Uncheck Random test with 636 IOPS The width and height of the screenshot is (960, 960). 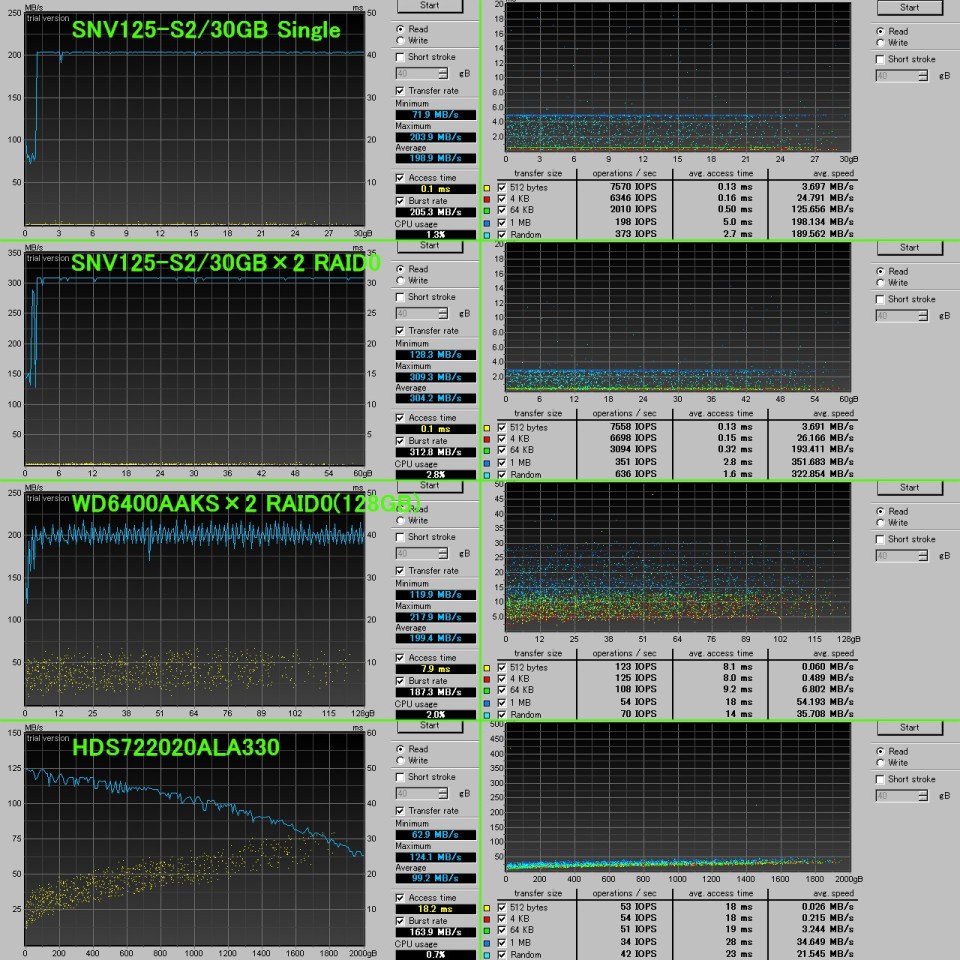502,474
